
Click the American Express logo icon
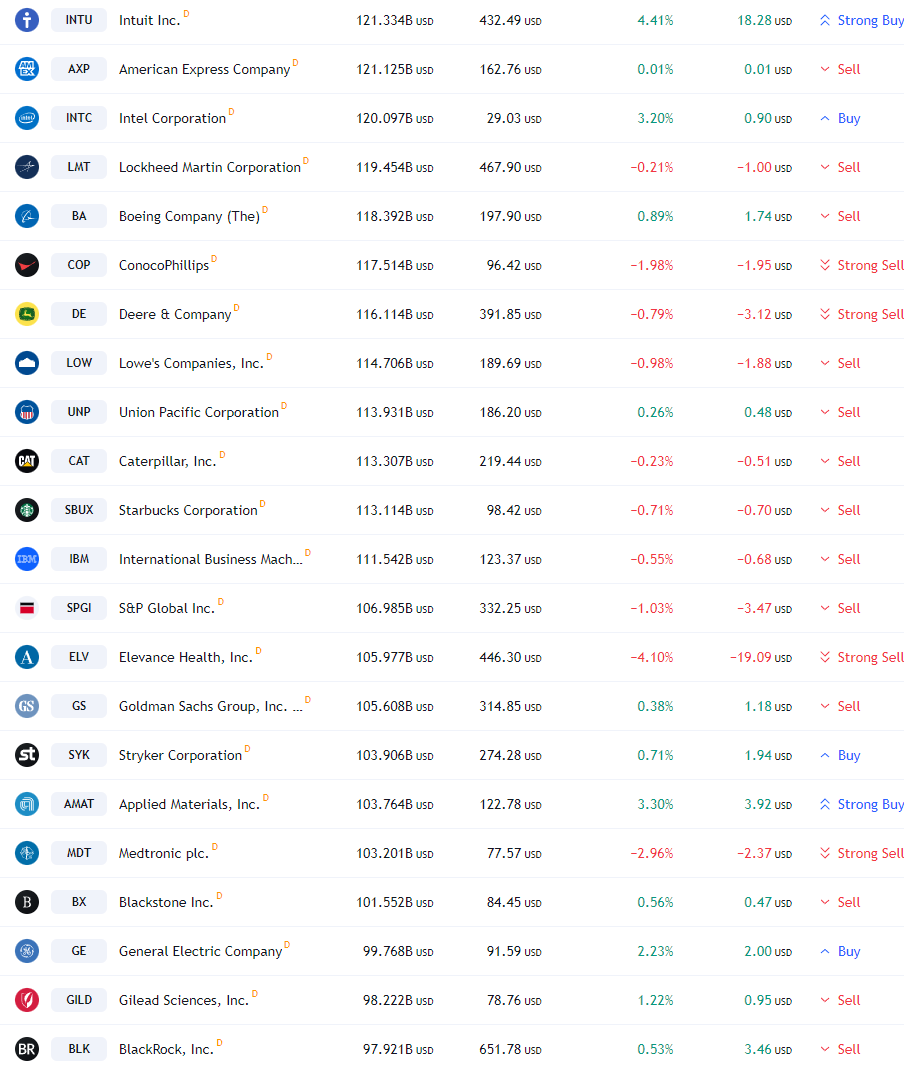[x=27, y=69]
